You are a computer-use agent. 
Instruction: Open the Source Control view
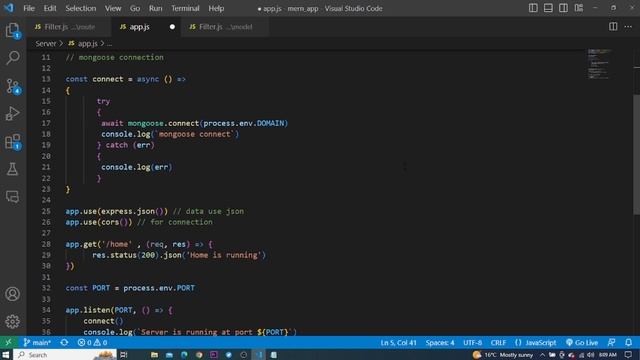[x=13, y=86]
